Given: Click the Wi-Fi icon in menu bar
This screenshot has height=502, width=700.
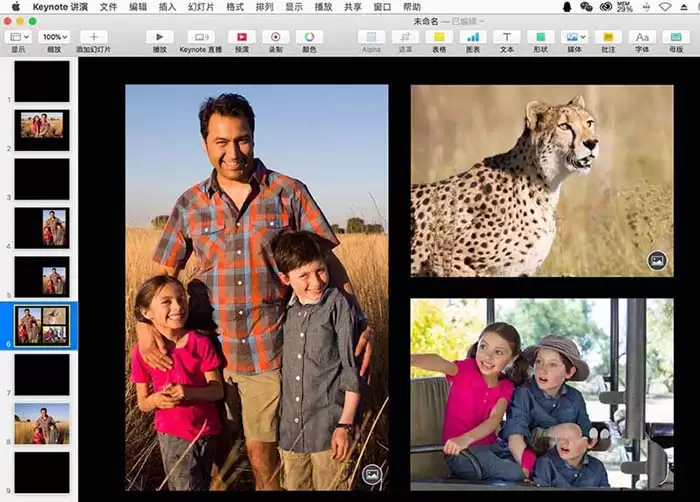Looking at the screenshot, I should pyautogui.click(x=665, y=7).
